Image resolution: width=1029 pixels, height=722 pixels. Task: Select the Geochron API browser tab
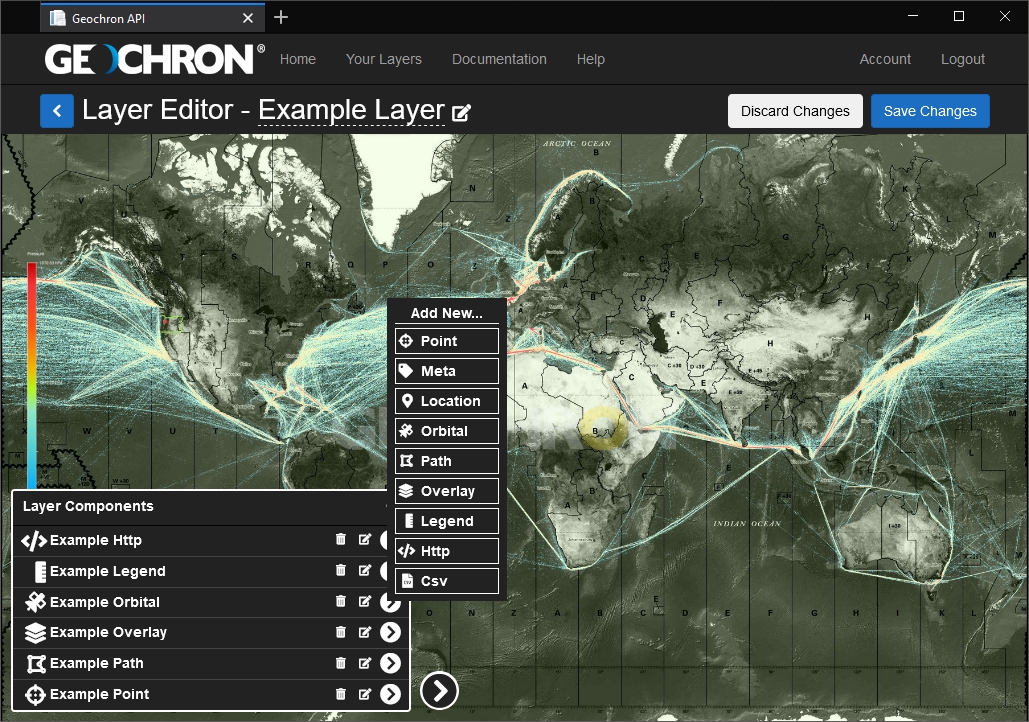[152, 18]
